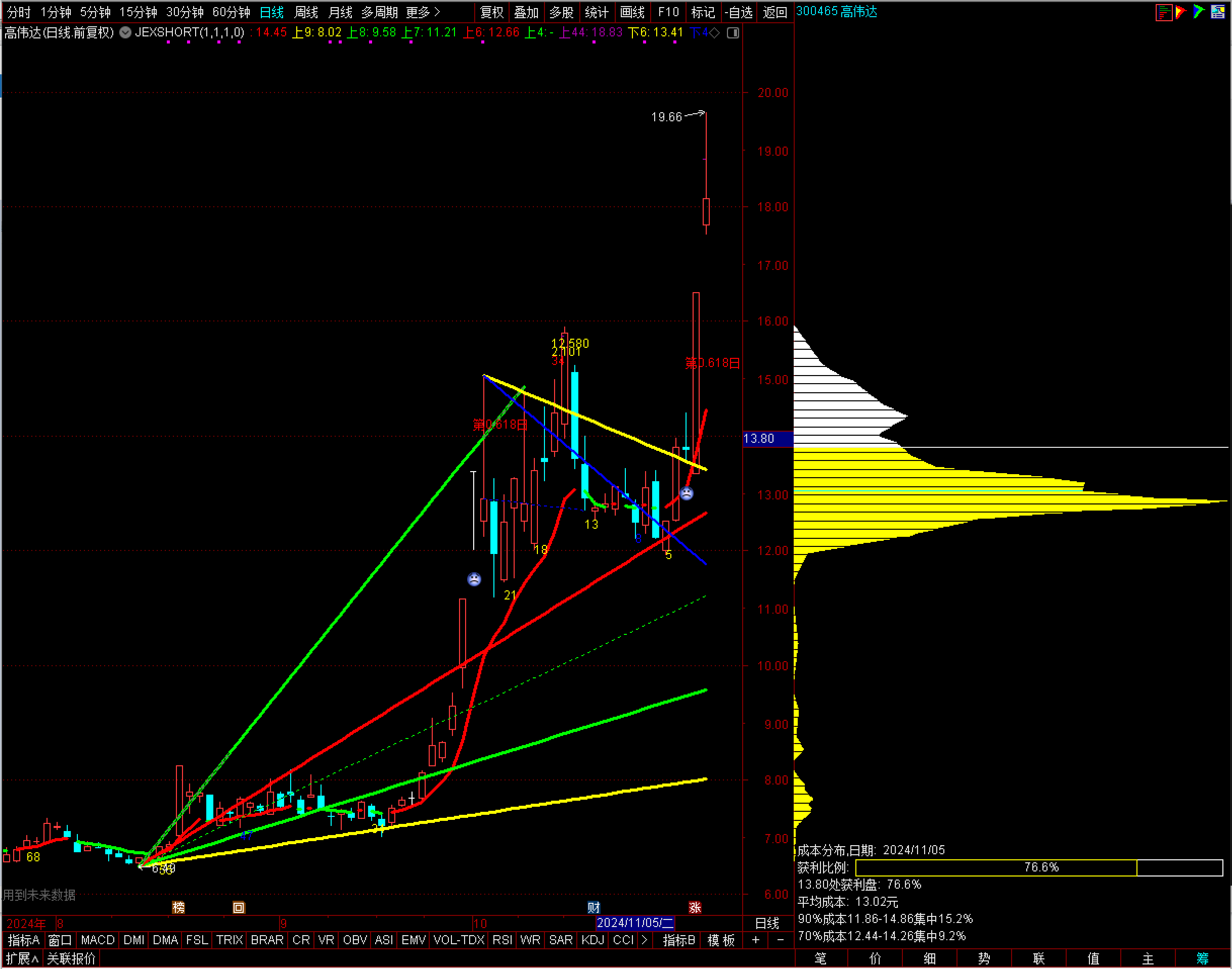Switch to 60分钟 period
This screenshot has height=969, width=1232.
[x=231, y=12]
